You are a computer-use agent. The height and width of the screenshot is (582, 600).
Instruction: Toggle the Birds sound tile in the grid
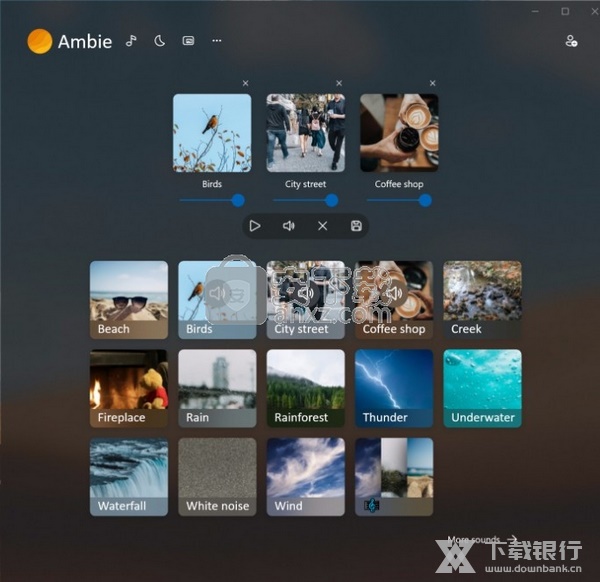pos(217,300)
